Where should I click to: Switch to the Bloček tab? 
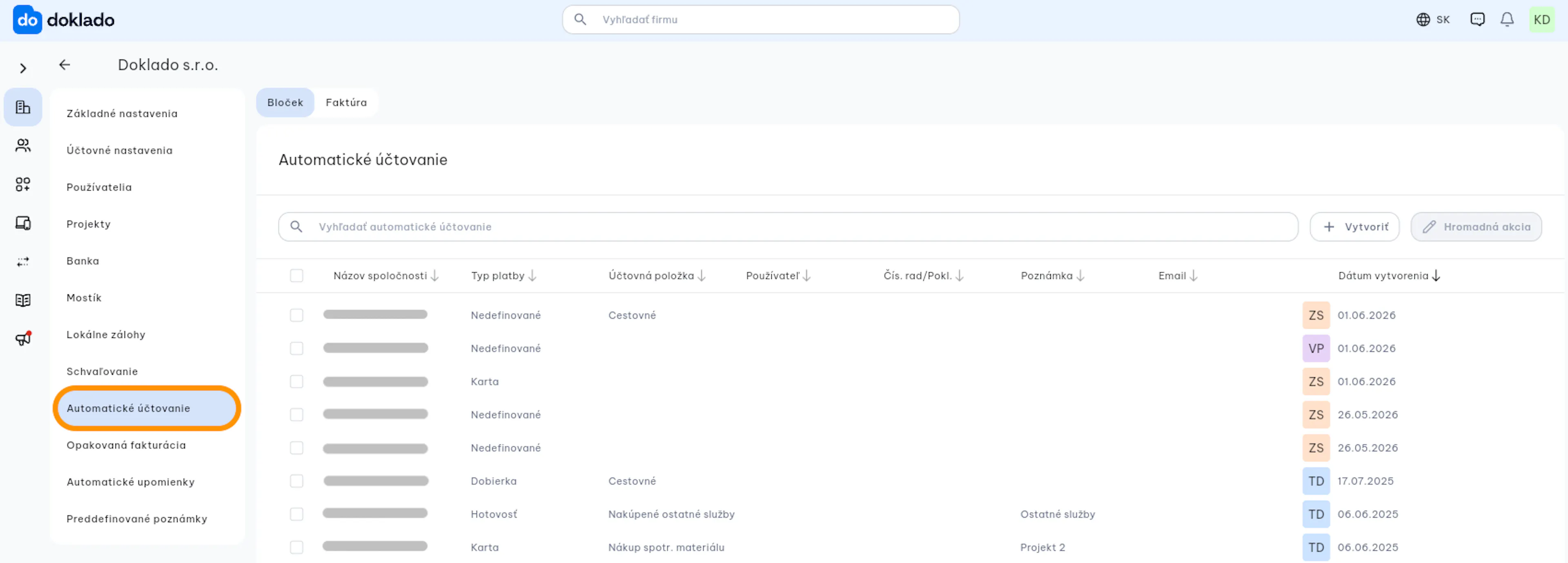[285, 102]
